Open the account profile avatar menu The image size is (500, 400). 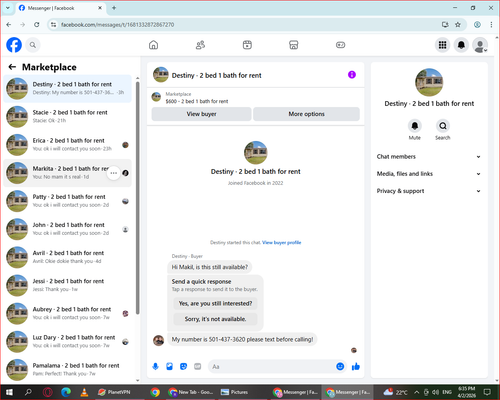(480, 45)
